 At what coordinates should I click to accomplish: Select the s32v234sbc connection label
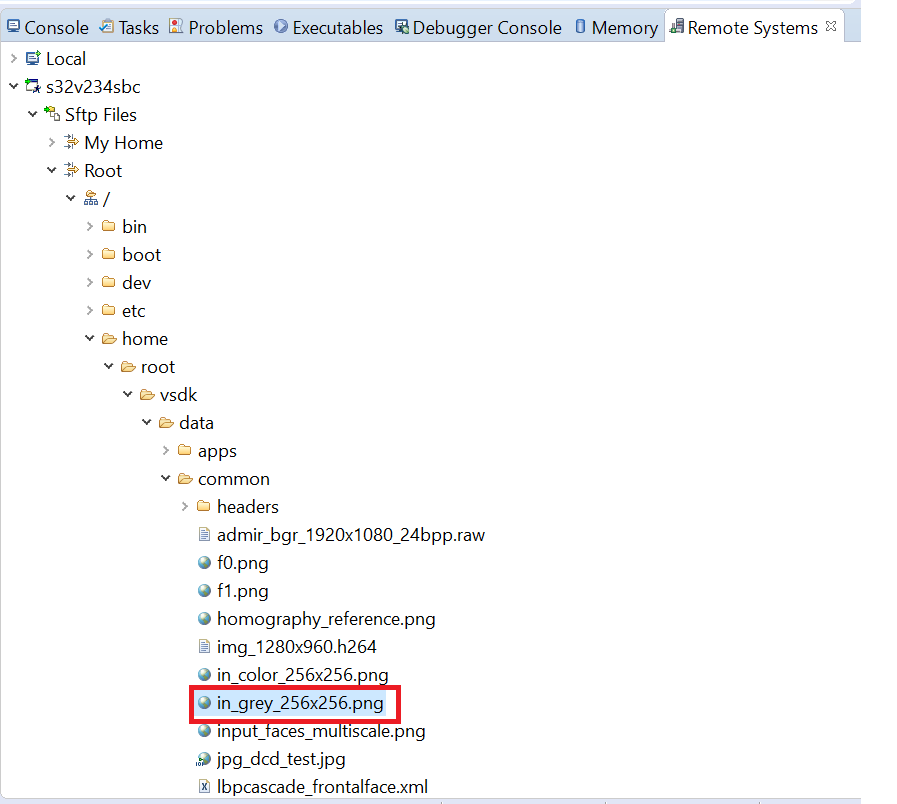pos(93,86)
